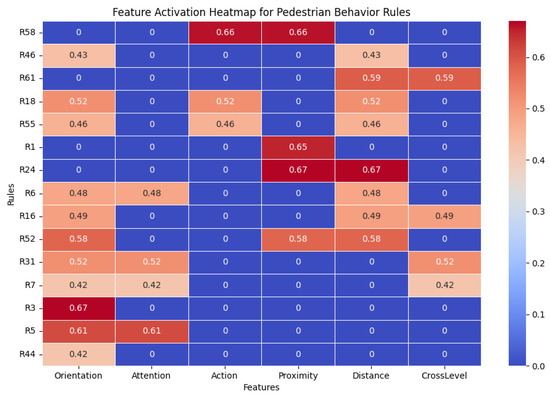
Task: Click the R58 Action cell showing 0.66
Action: point(225,32)
